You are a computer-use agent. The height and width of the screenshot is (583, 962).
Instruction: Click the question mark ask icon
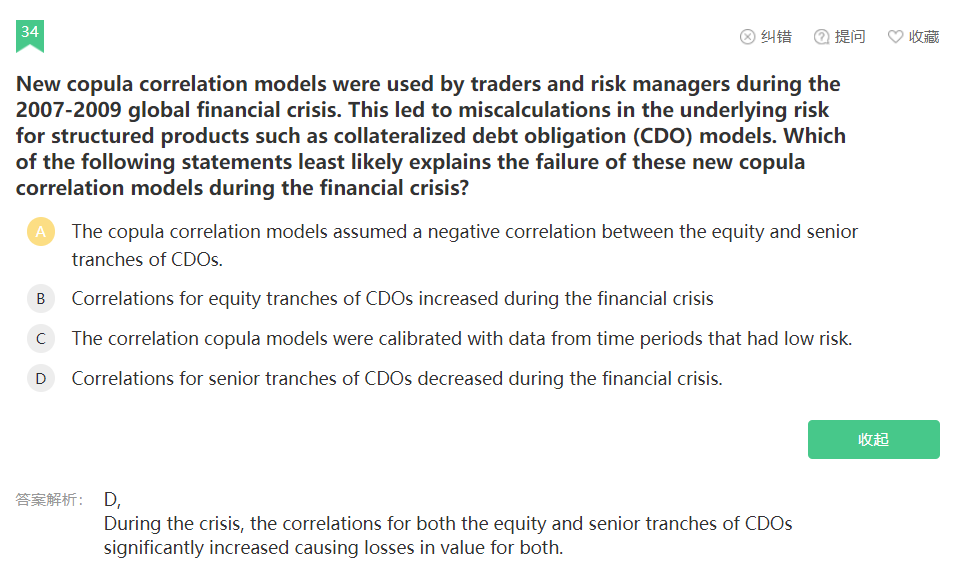pyautogui.click(x=821, y=37)
